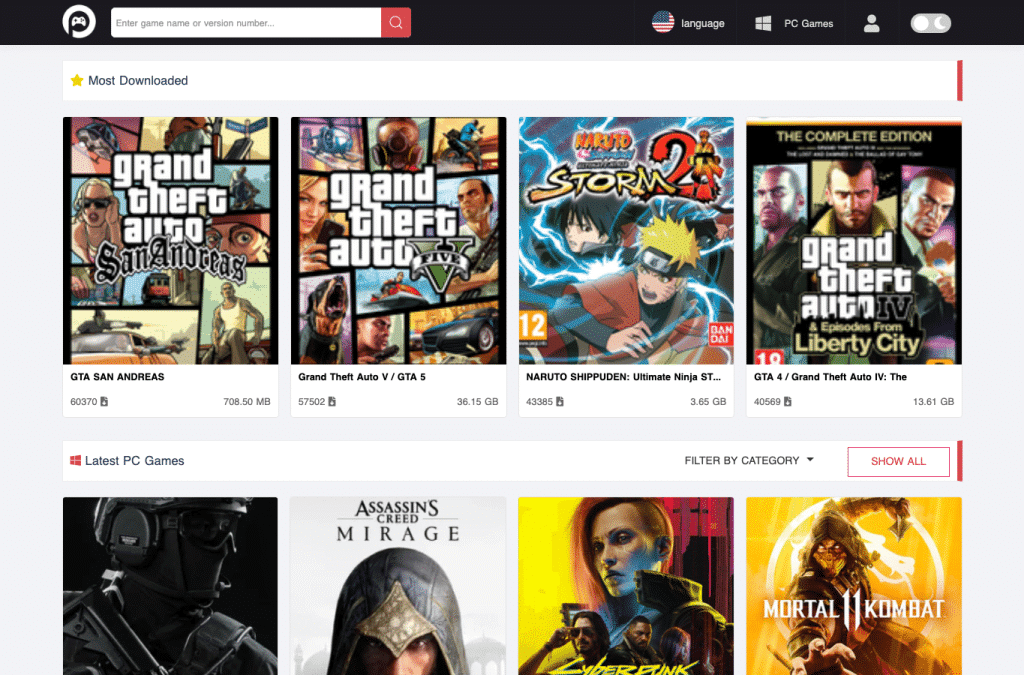Screen dimensions: 1024x675
Task: Click the US flag language icon
Action: [x=663, y=22]
